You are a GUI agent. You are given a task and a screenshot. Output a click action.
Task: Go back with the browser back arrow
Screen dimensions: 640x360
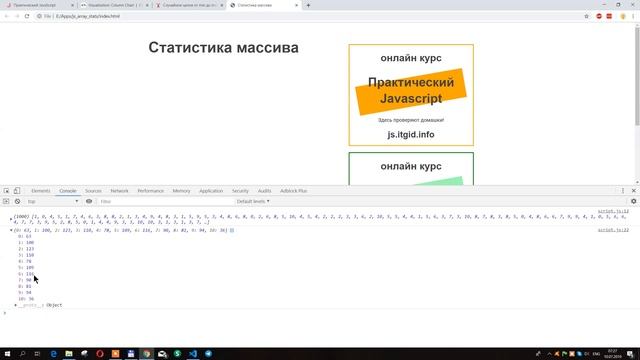[7, 16]
